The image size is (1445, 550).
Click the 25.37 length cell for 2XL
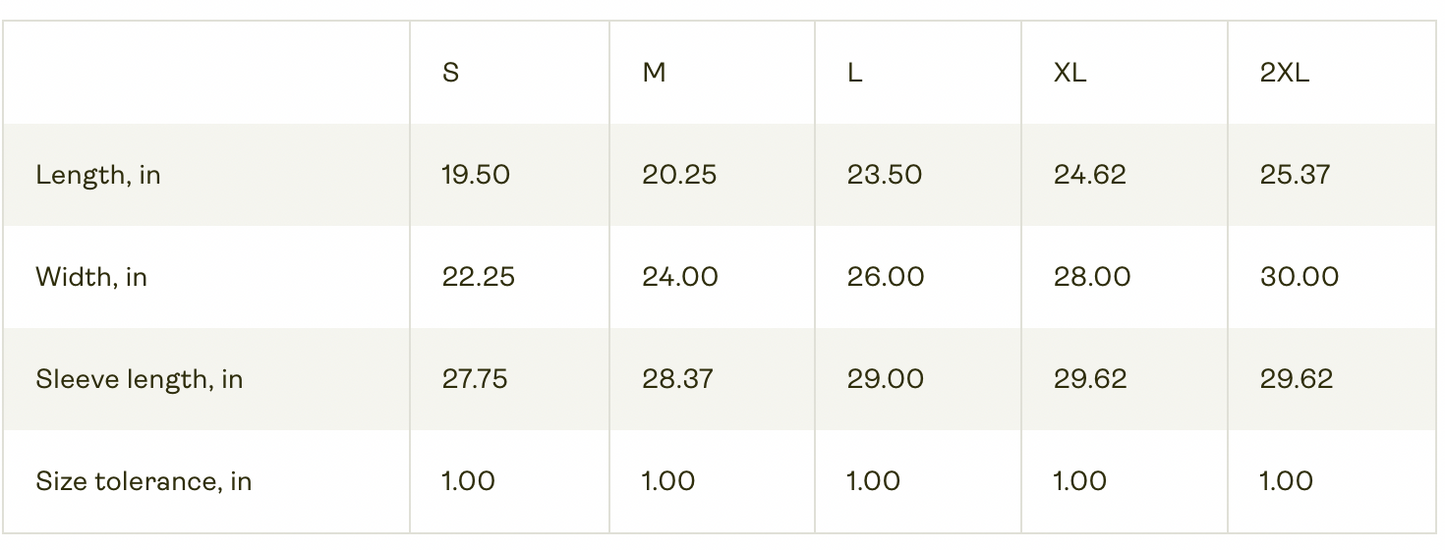[x=1295, y=175]
